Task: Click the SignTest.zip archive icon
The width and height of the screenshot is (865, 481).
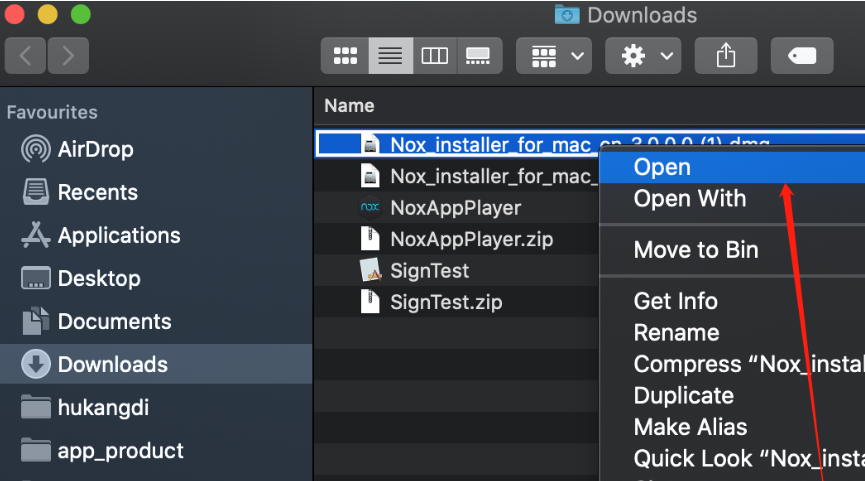Action: click(370, 302)
